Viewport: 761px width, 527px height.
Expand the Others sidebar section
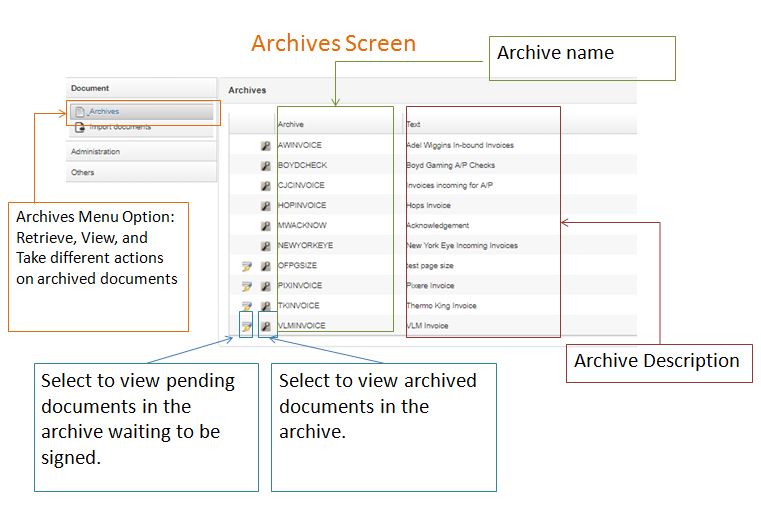point(141,172)
